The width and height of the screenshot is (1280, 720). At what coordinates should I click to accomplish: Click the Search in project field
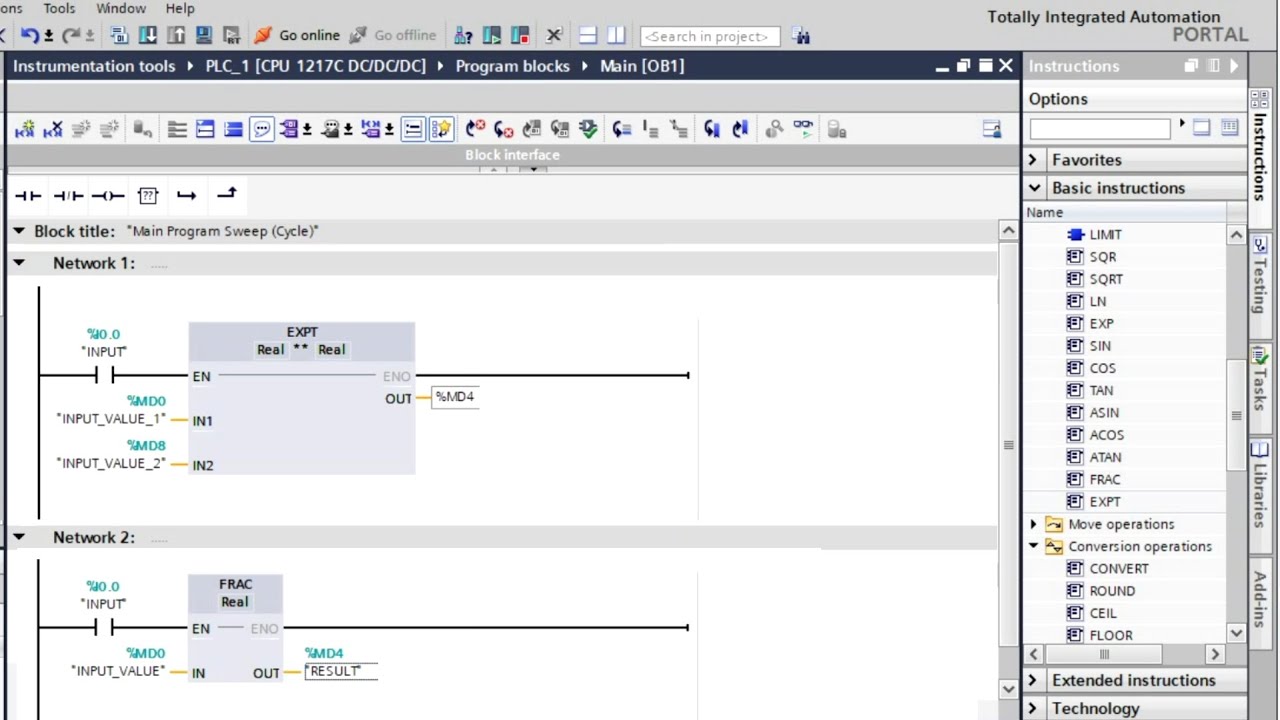tap(710, 36)
